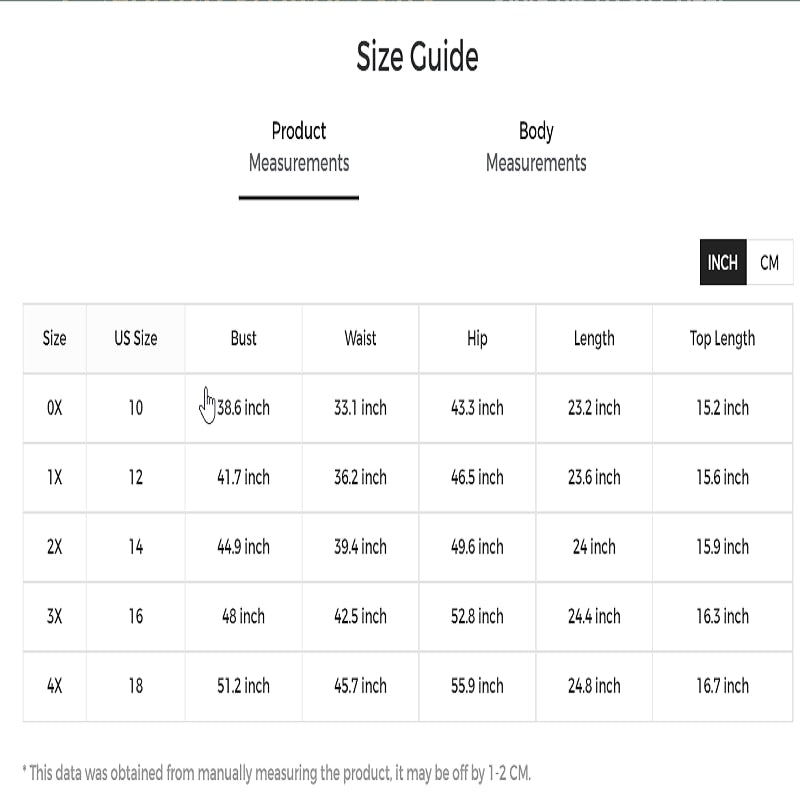Click the manual measurement disclaimer note
800x800 pixels.
(x=277, y=773)
